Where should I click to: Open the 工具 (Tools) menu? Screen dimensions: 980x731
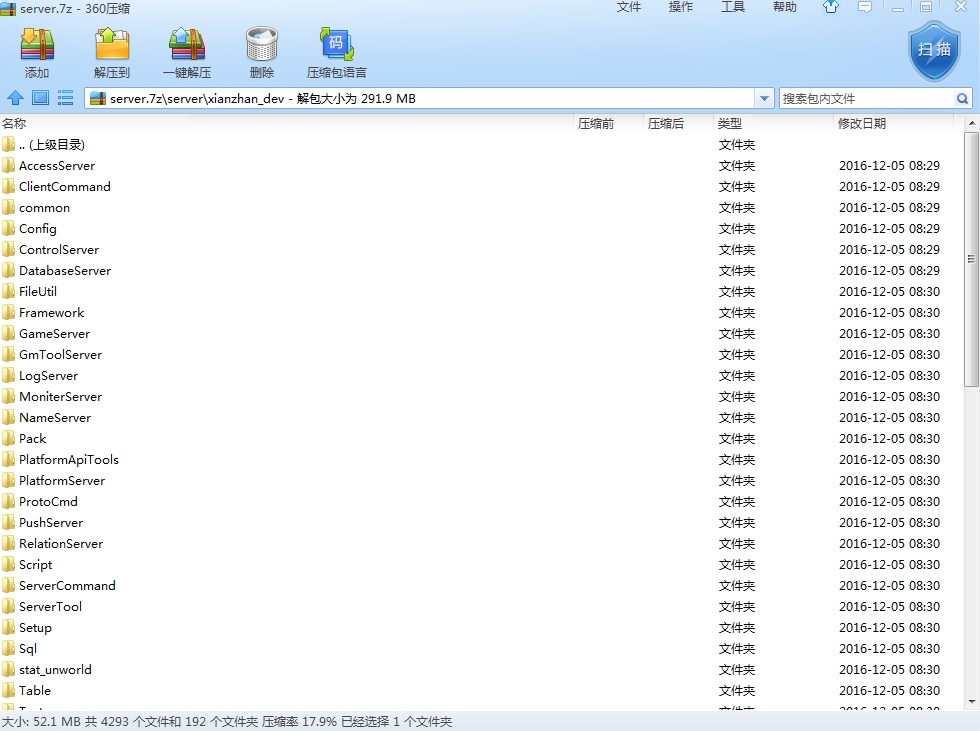[733, 7]
